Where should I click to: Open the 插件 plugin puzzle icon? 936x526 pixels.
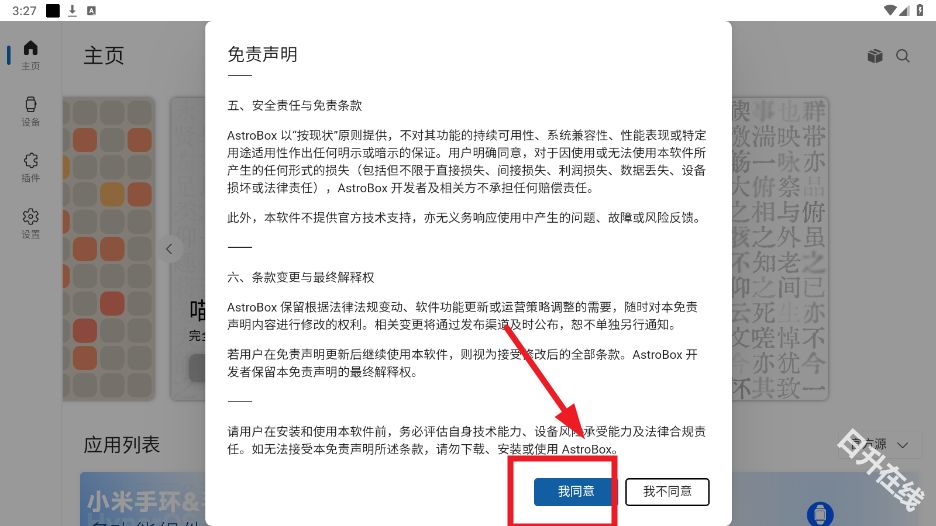[30, 167]
